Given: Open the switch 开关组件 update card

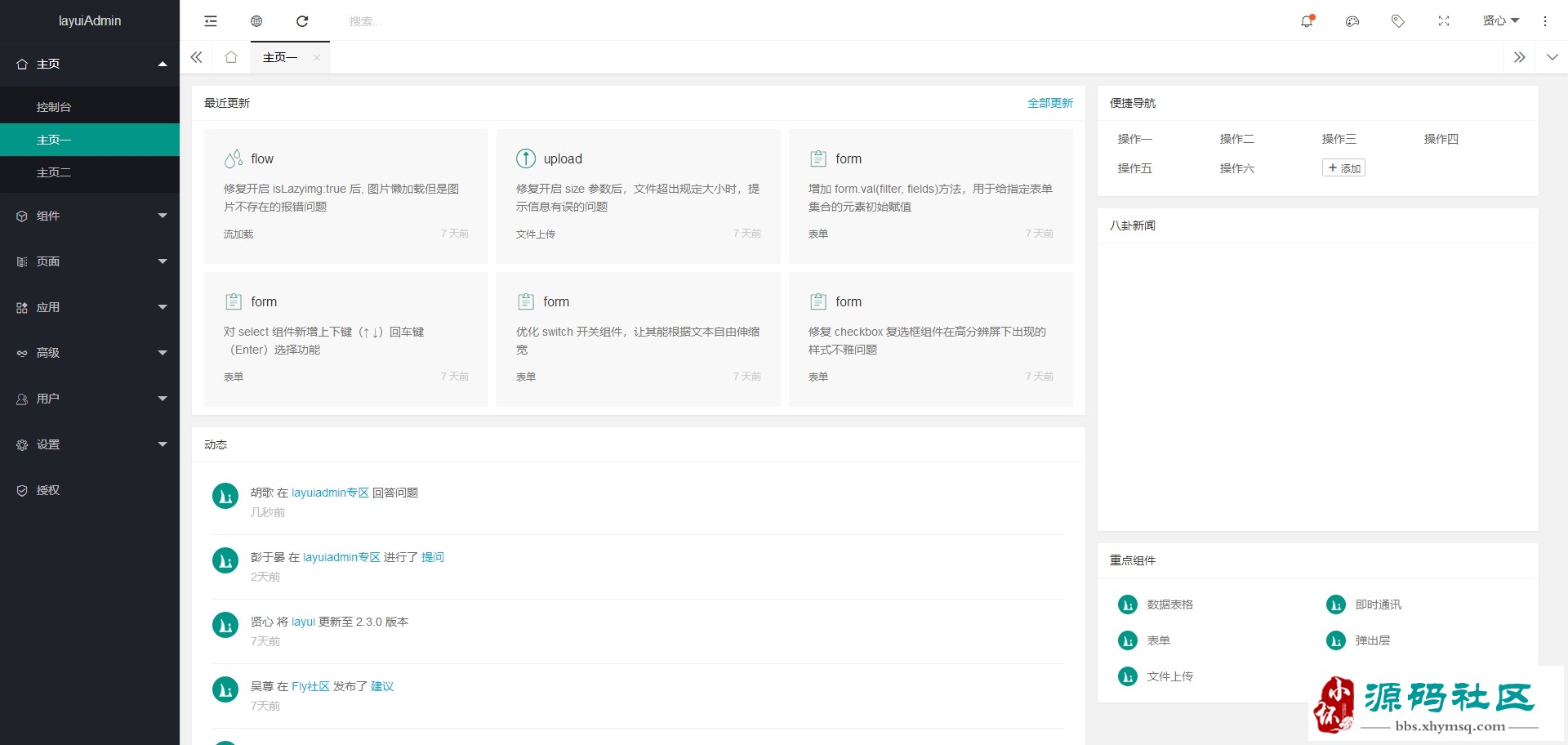Looking at the screenshot, I should [639, 339].
